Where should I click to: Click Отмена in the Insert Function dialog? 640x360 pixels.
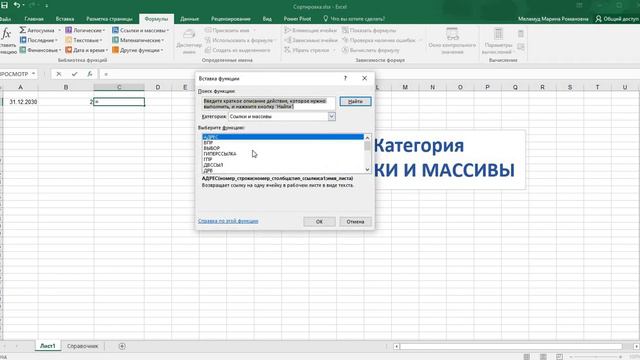click(355, 221)
